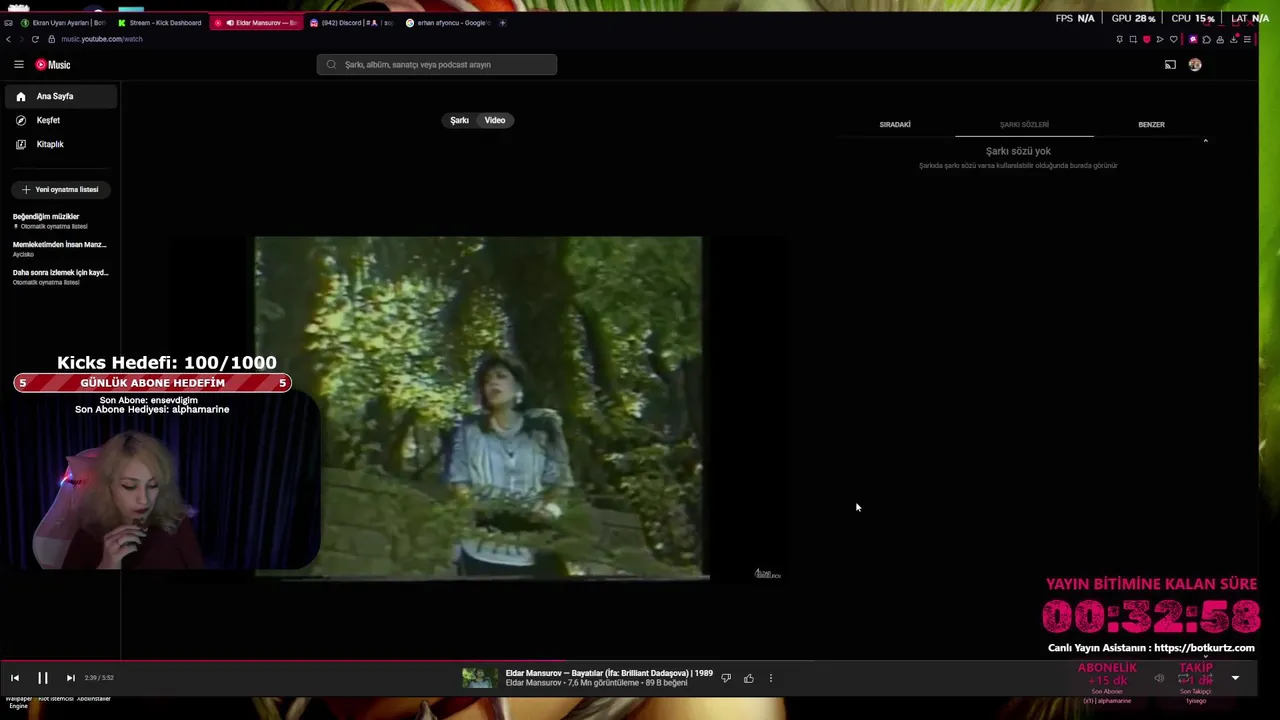Screen dimensions: 1280x720
Task: Switch to Video mode
Action: (x=495, y=120)
